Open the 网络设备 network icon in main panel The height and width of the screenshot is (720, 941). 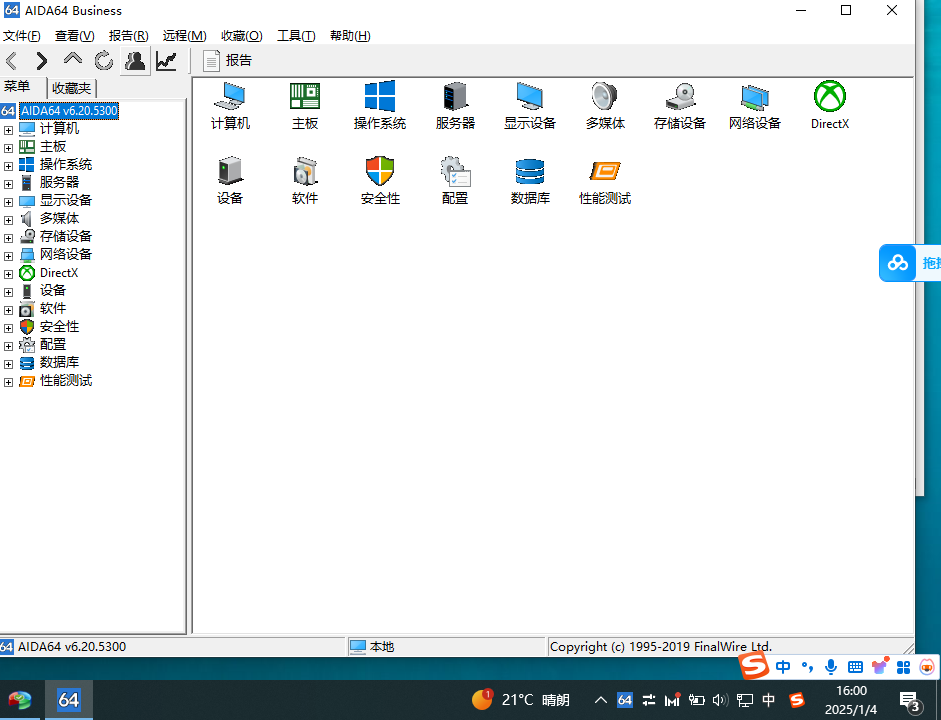coord(755,106)
